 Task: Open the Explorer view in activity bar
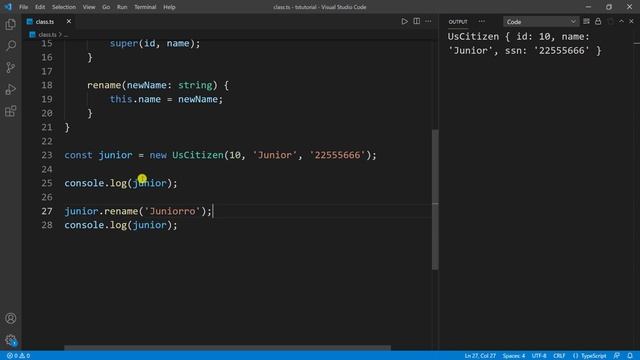11,24
